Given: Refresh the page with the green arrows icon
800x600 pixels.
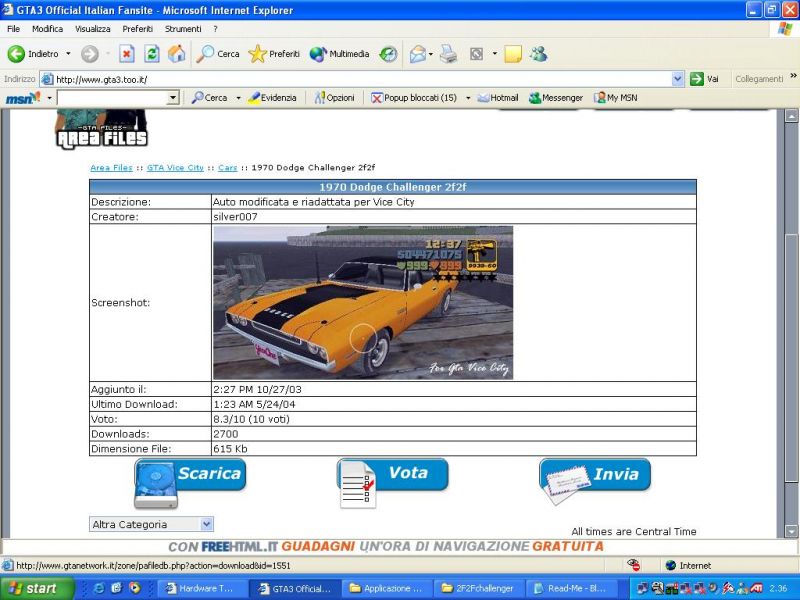Looking at the screenshot, I should [152, 54].
